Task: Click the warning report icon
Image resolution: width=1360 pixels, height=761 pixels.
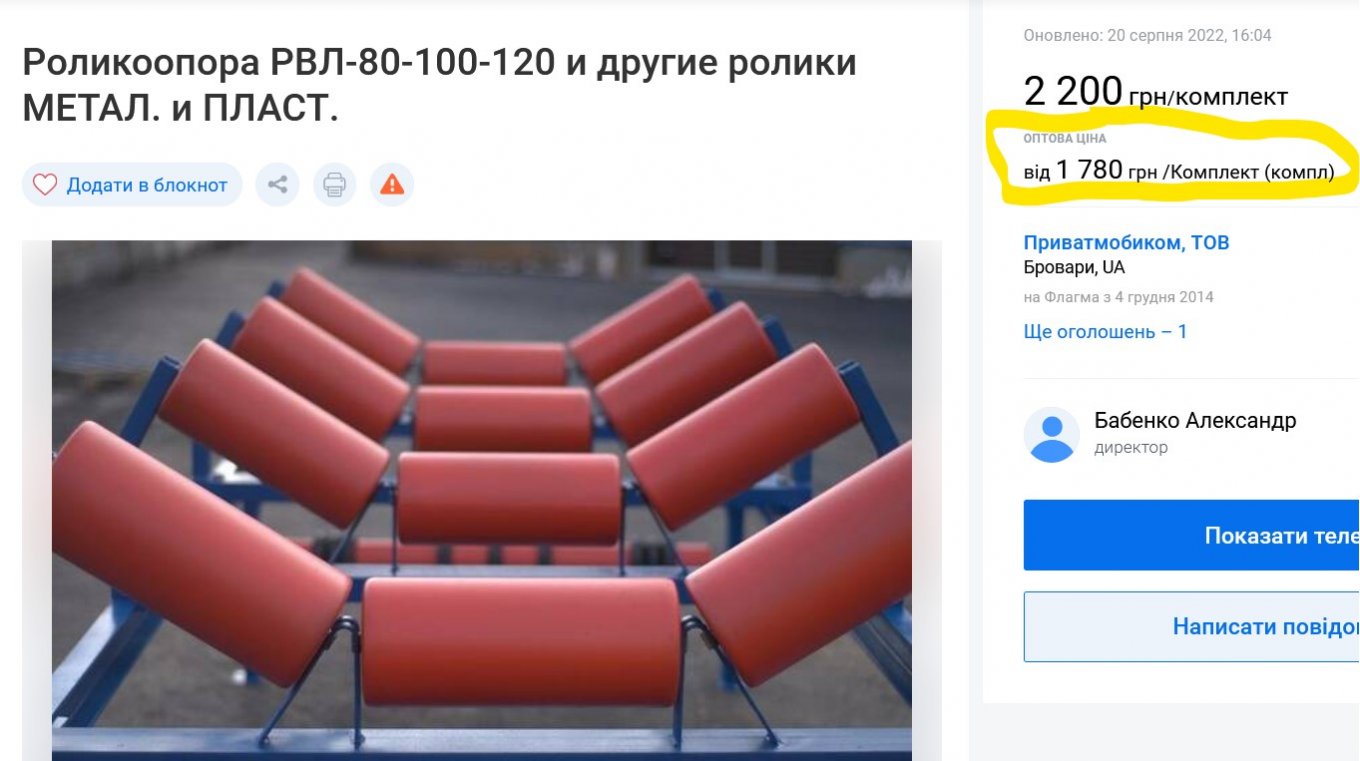Action: [x=392, y=185]
